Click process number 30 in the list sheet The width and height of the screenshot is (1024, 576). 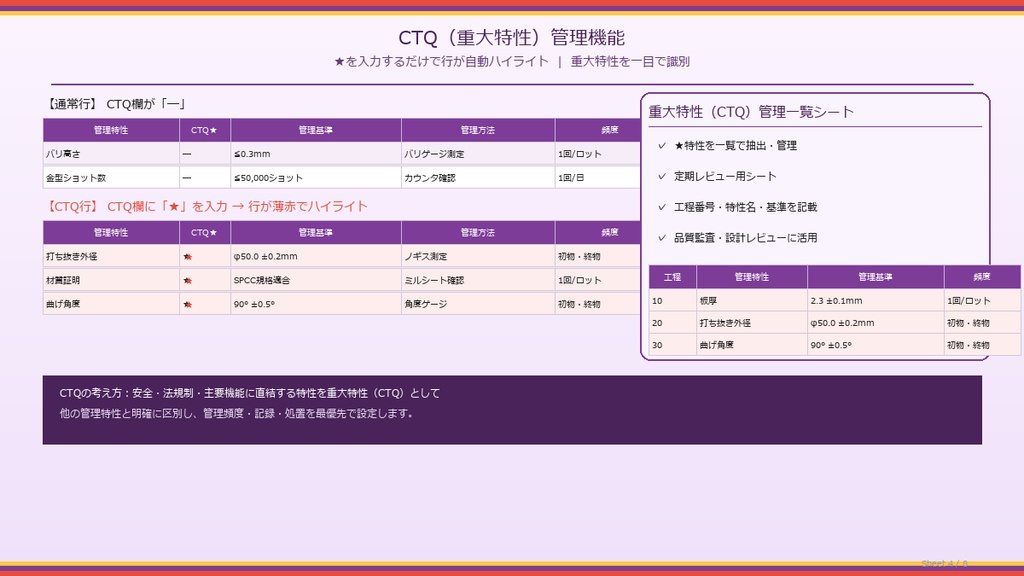tap(673, 345)
